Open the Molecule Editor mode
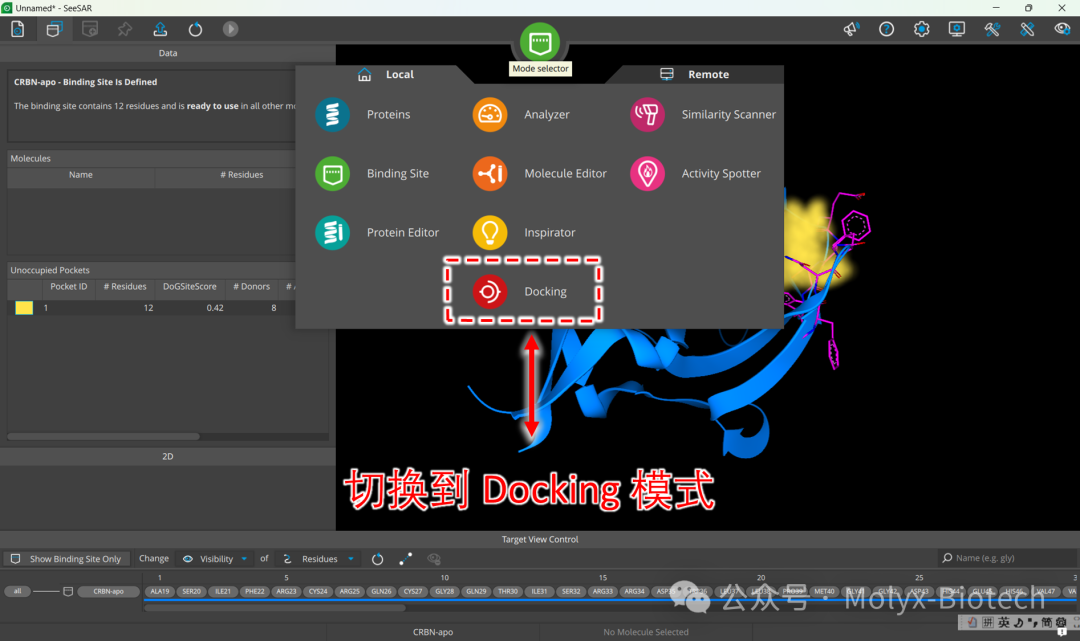 point(540,174)
